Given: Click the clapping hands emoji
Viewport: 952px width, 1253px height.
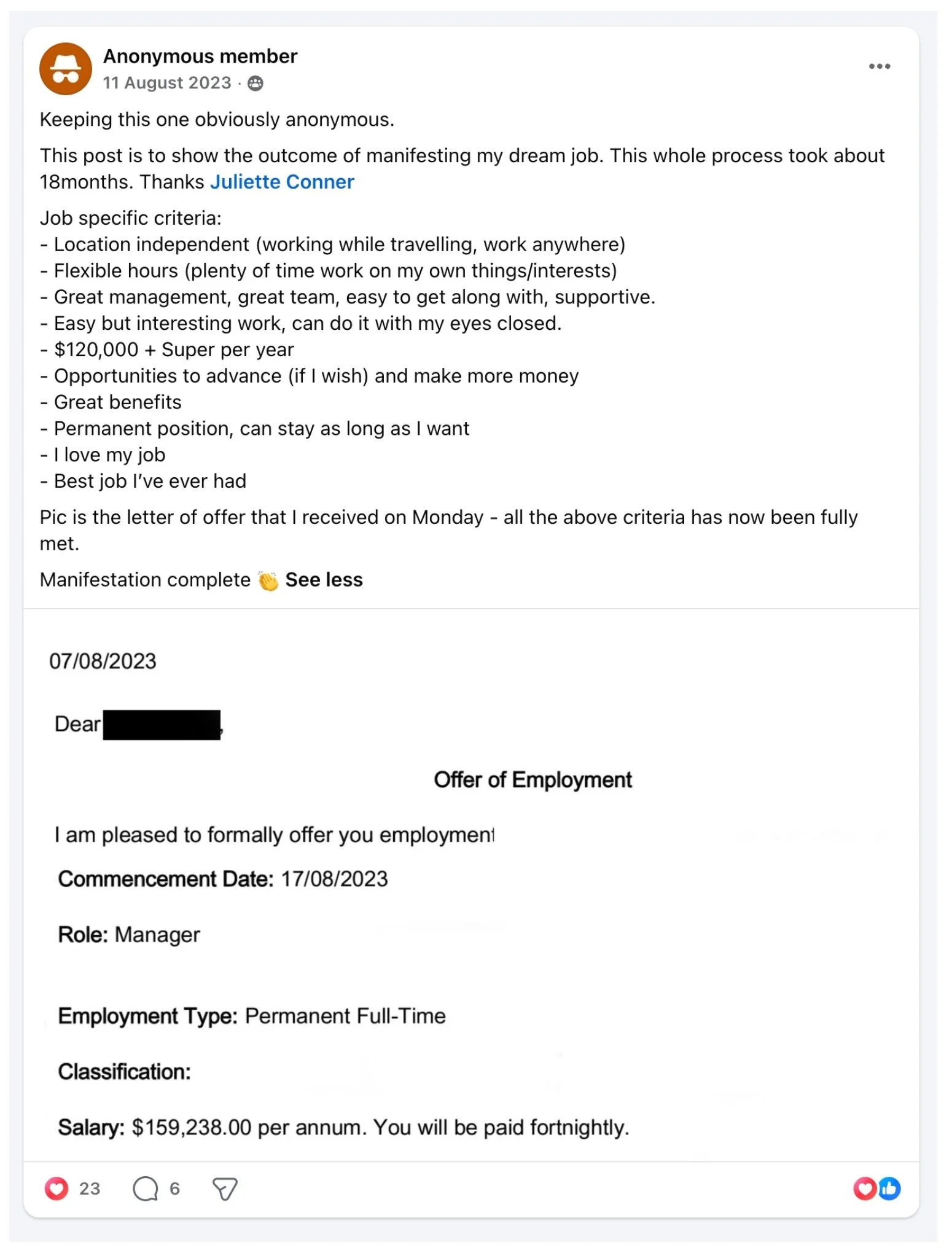Looking at the screenshot, I should 268,580.
